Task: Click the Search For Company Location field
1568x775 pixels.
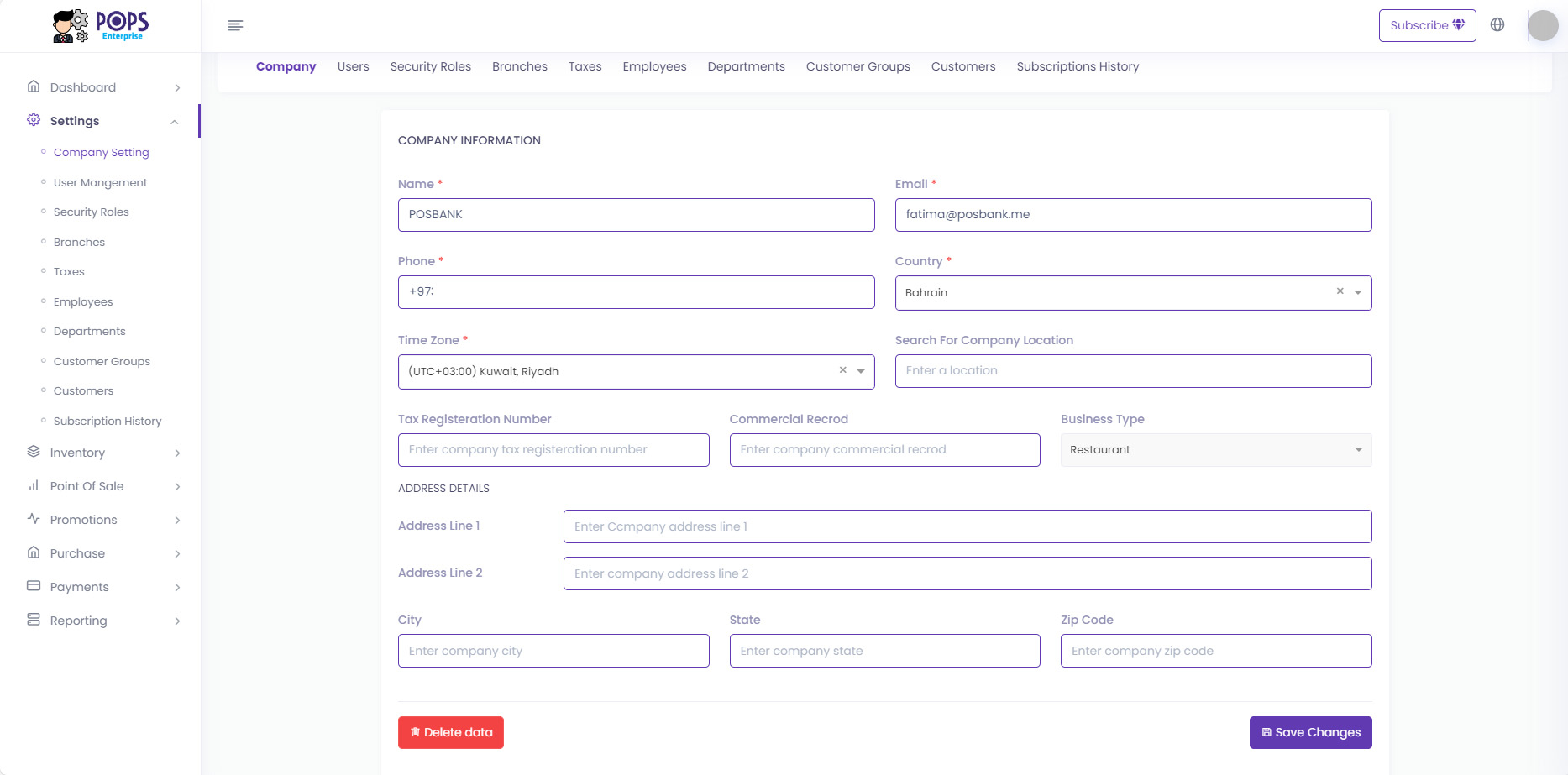Action: (1134, 371)
